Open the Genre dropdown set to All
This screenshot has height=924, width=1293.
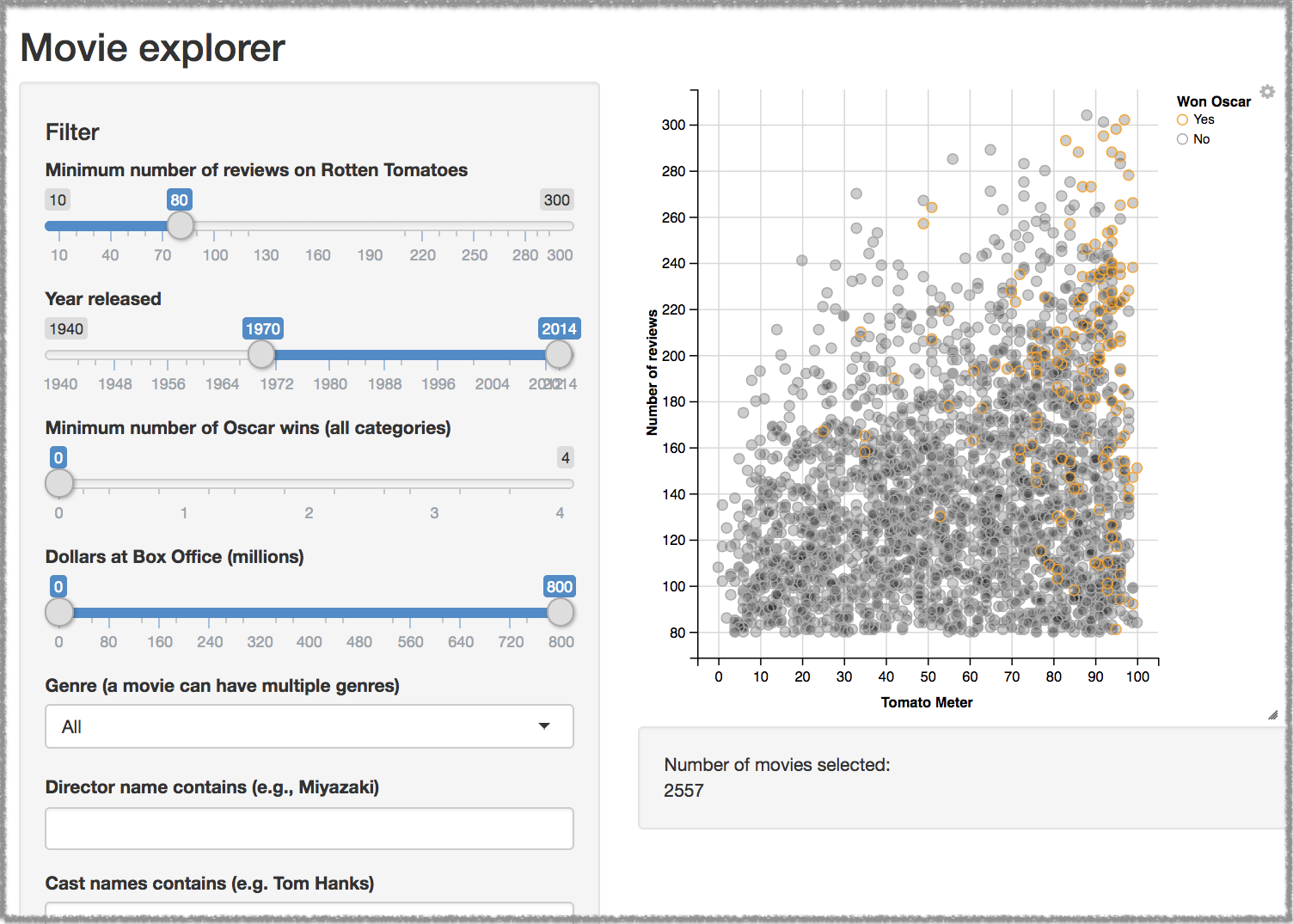coord(309,726)
